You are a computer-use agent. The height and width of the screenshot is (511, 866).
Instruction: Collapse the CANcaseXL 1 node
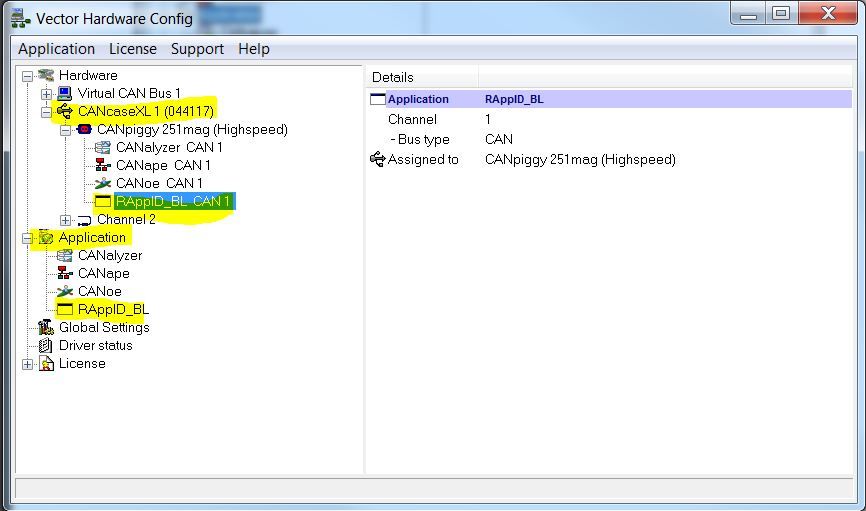[46, 112]
